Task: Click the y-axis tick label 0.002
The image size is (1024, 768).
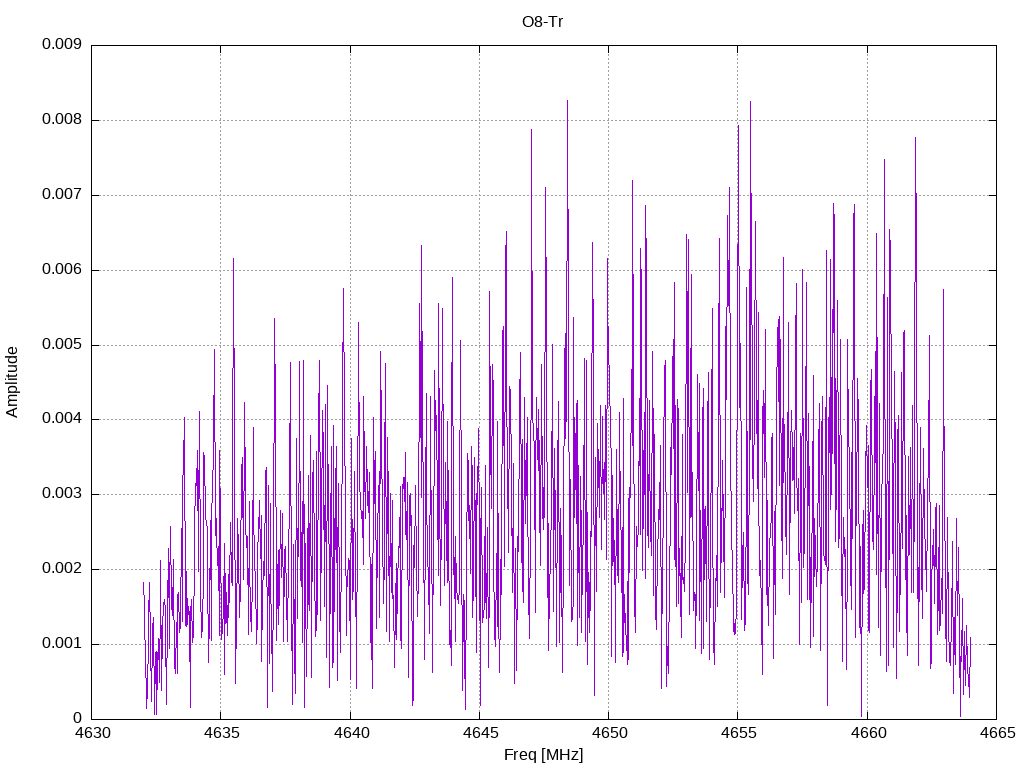Action: click(x=62, y=568)
